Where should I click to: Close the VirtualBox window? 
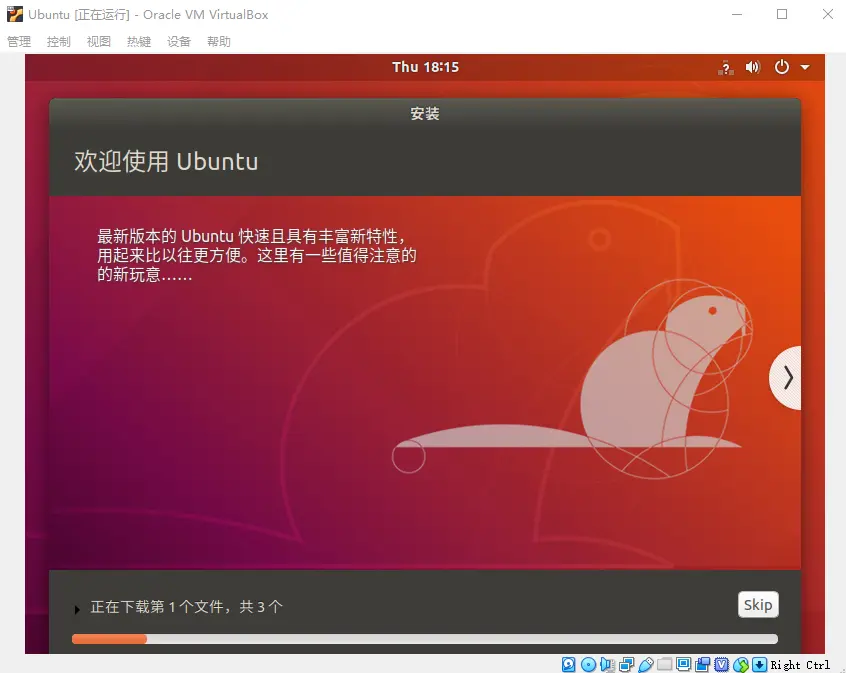click(828, 15)
